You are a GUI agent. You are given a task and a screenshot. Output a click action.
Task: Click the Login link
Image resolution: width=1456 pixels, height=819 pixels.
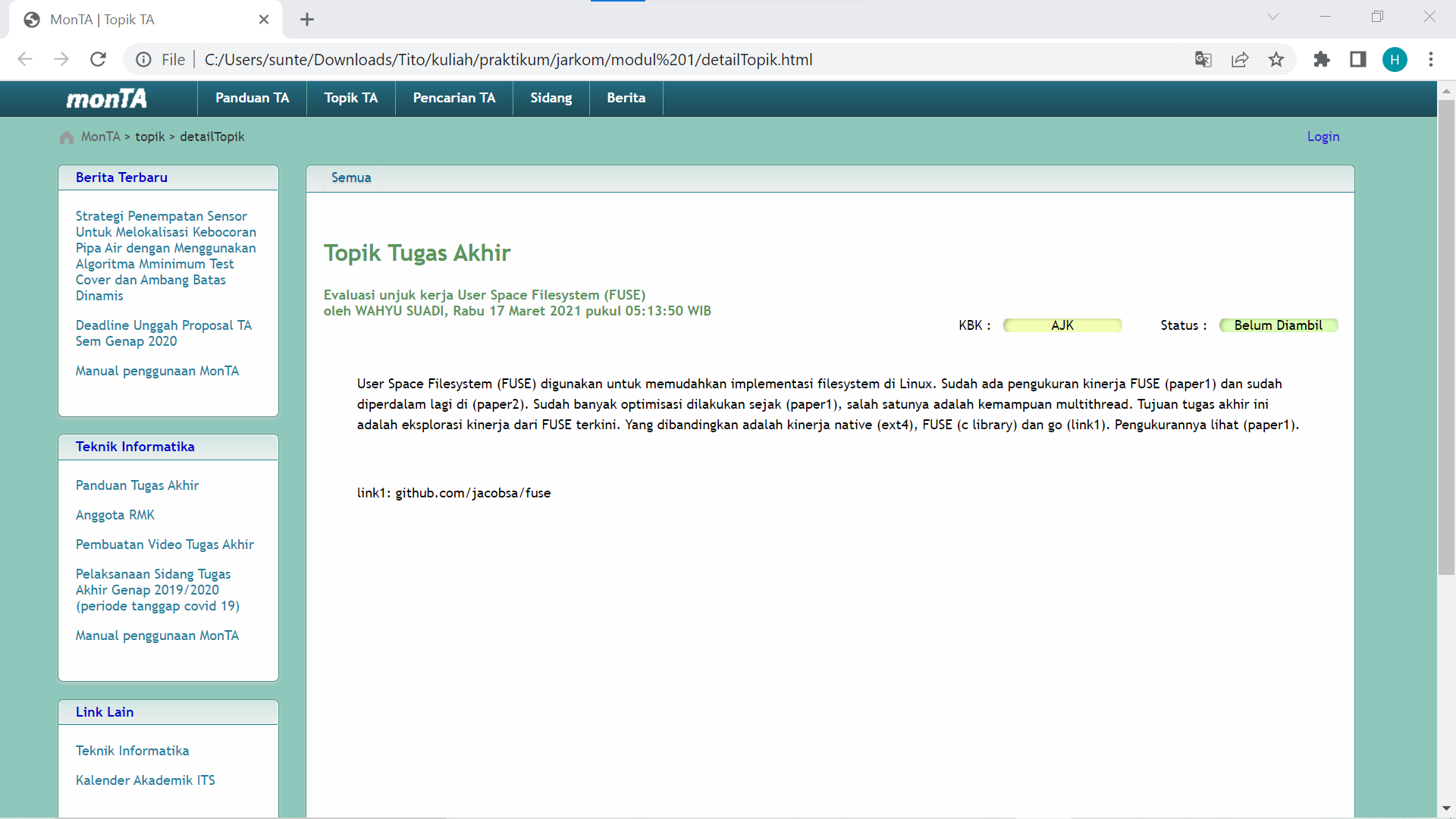click(x=1323, y=136)
